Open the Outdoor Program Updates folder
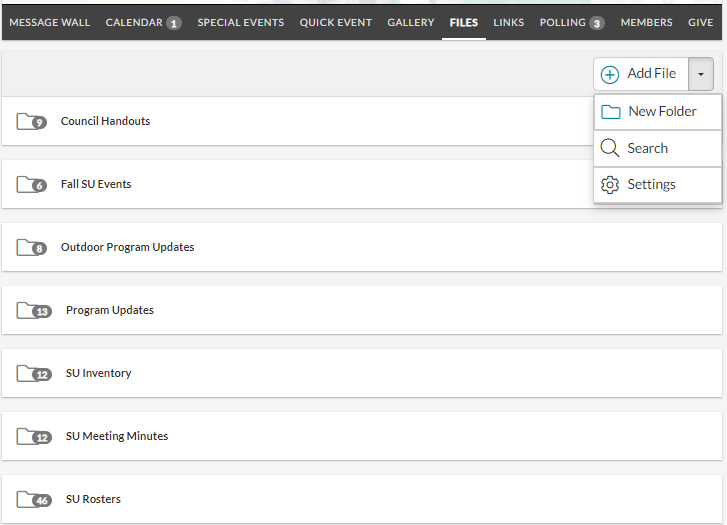The width and height of the screenshot is (727, 525). pyautogui.click(x=362, y=247)
